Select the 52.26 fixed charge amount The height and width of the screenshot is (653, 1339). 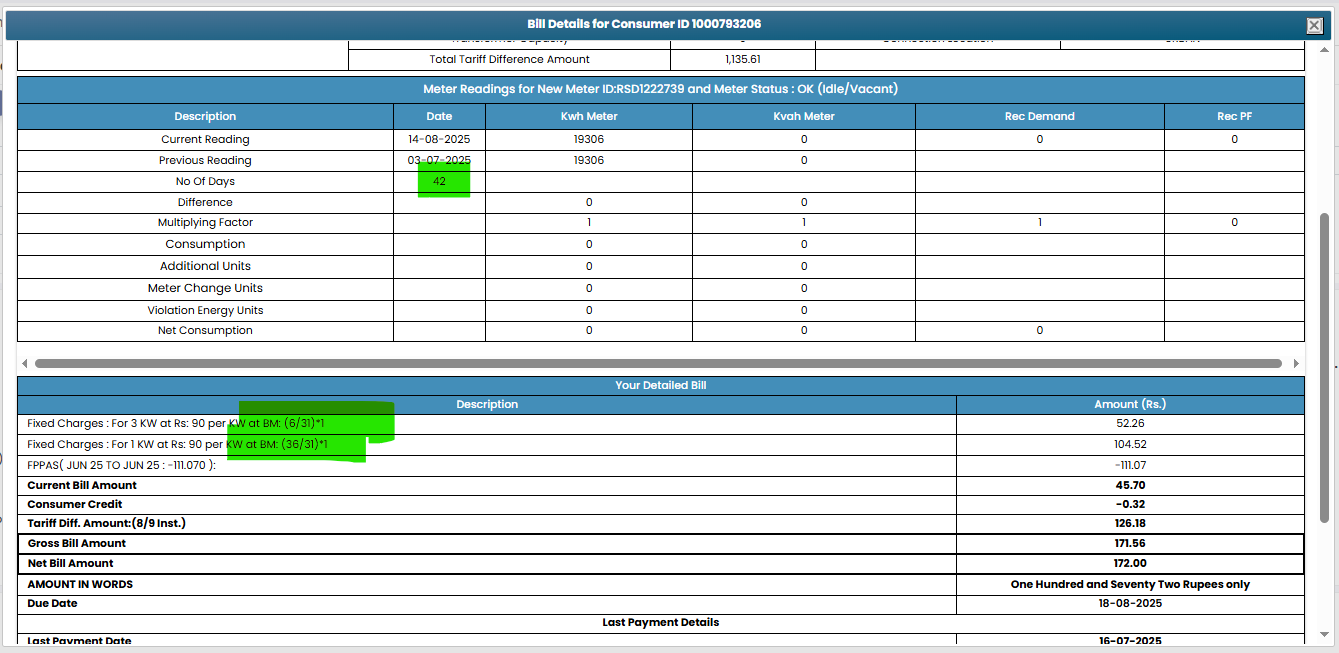[x=1130, y=424]
